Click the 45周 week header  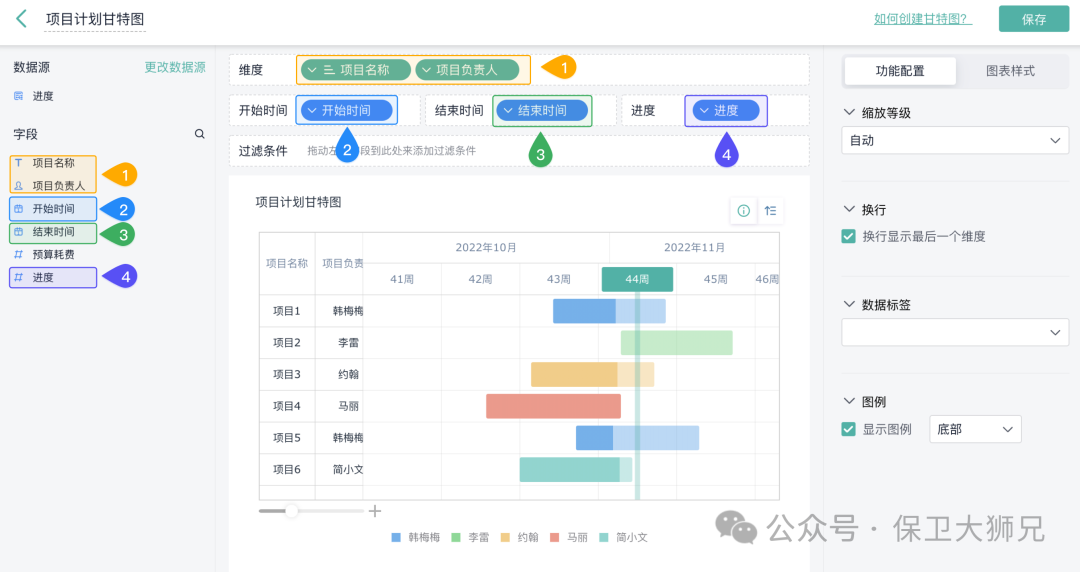coord(716,279)
